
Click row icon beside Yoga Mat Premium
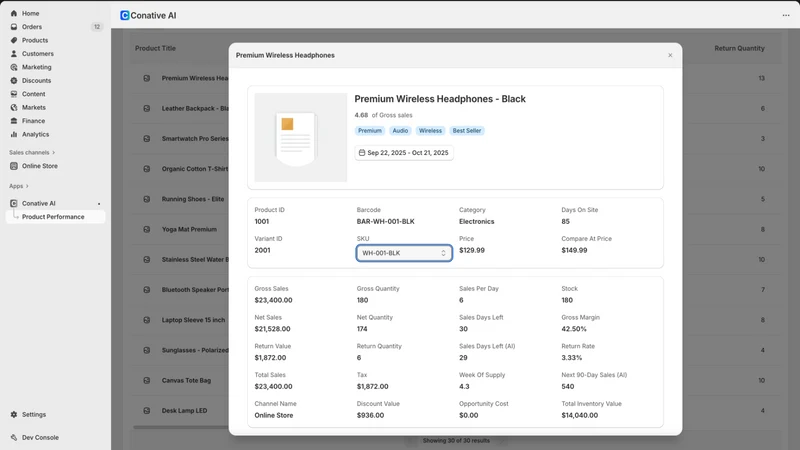(x=146, y=229)
